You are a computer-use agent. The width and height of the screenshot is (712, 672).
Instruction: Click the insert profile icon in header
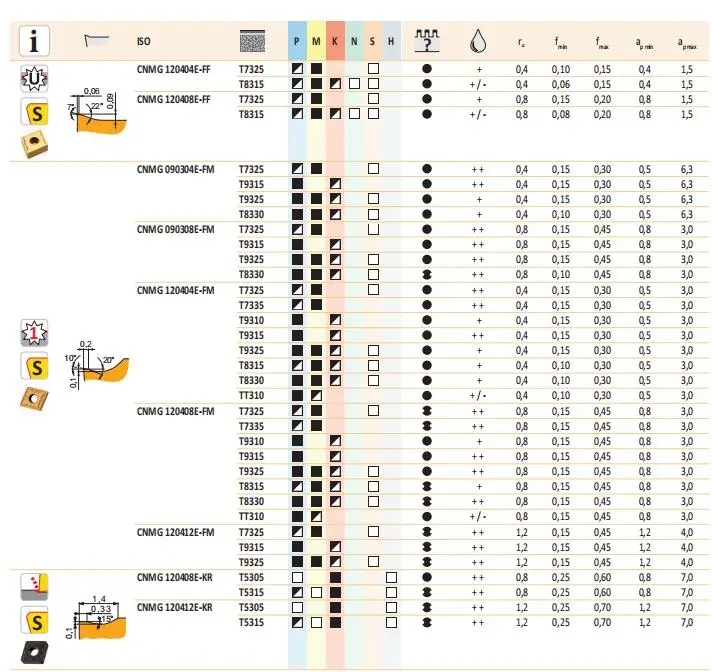(99, 41)
